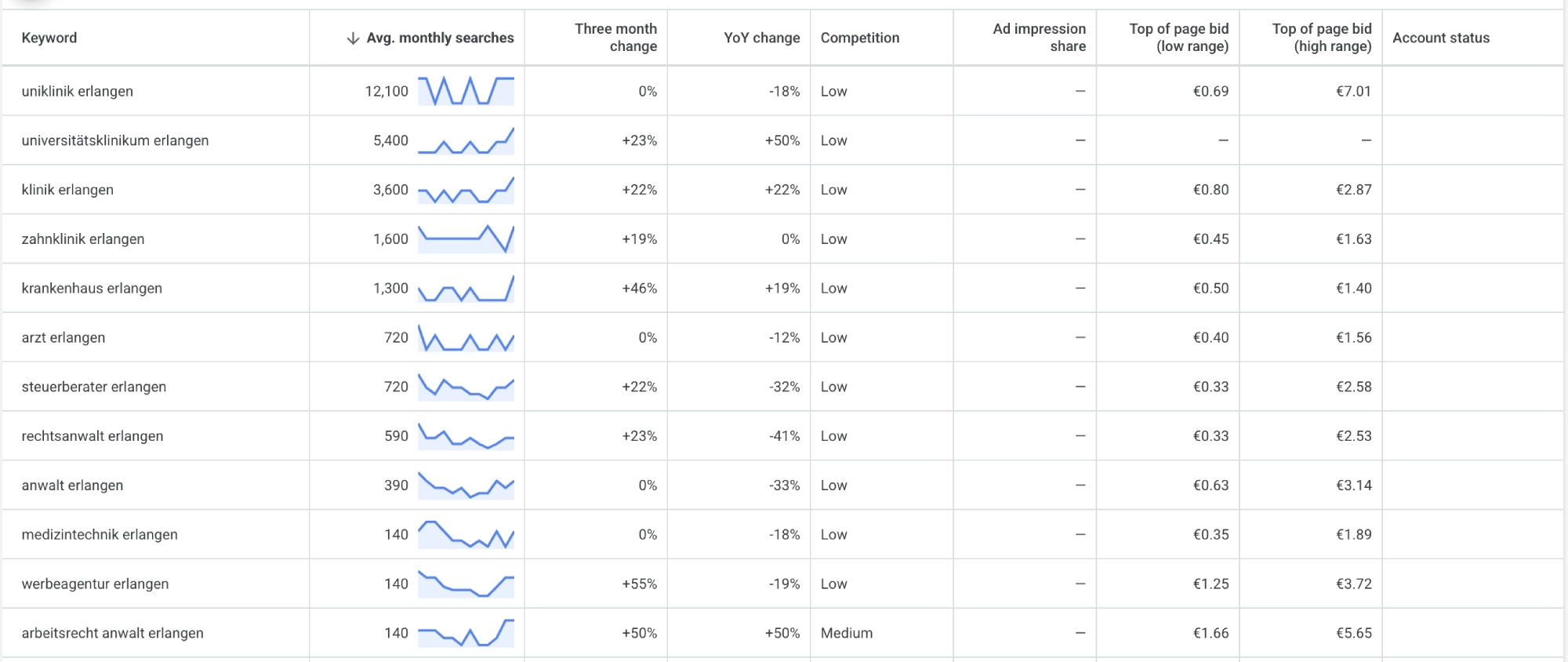This screenshot has width=1568, height=662.
Task: Sort by Top of page bid (low range)
Action: [x=1178, y=38]
